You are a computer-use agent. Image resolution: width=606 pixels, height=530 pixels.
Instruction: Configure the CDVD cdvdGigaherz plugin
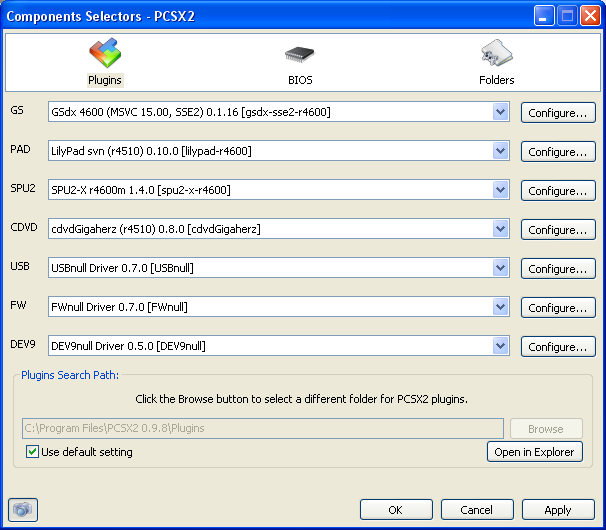558,230
